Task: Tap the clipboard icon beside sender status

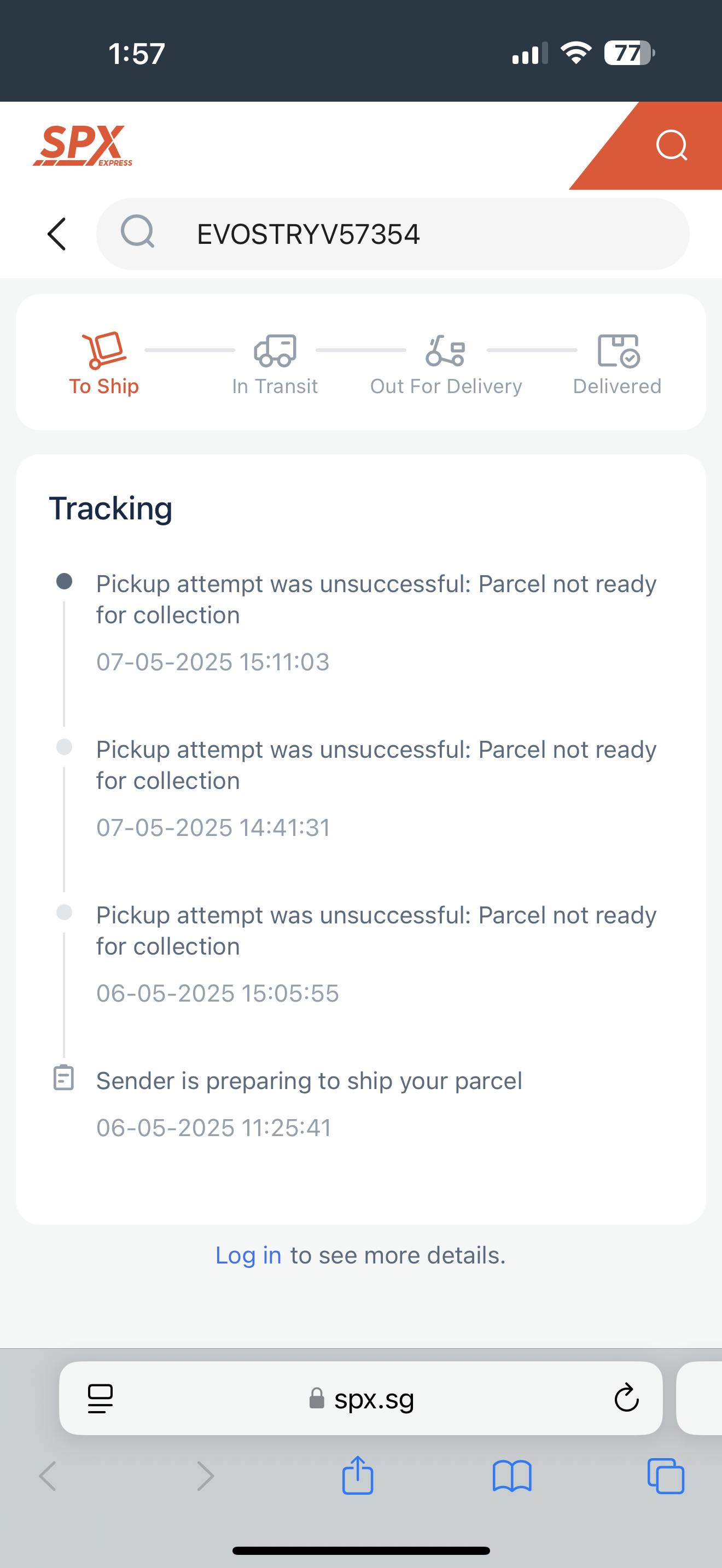Action: tap(64, 1078)
